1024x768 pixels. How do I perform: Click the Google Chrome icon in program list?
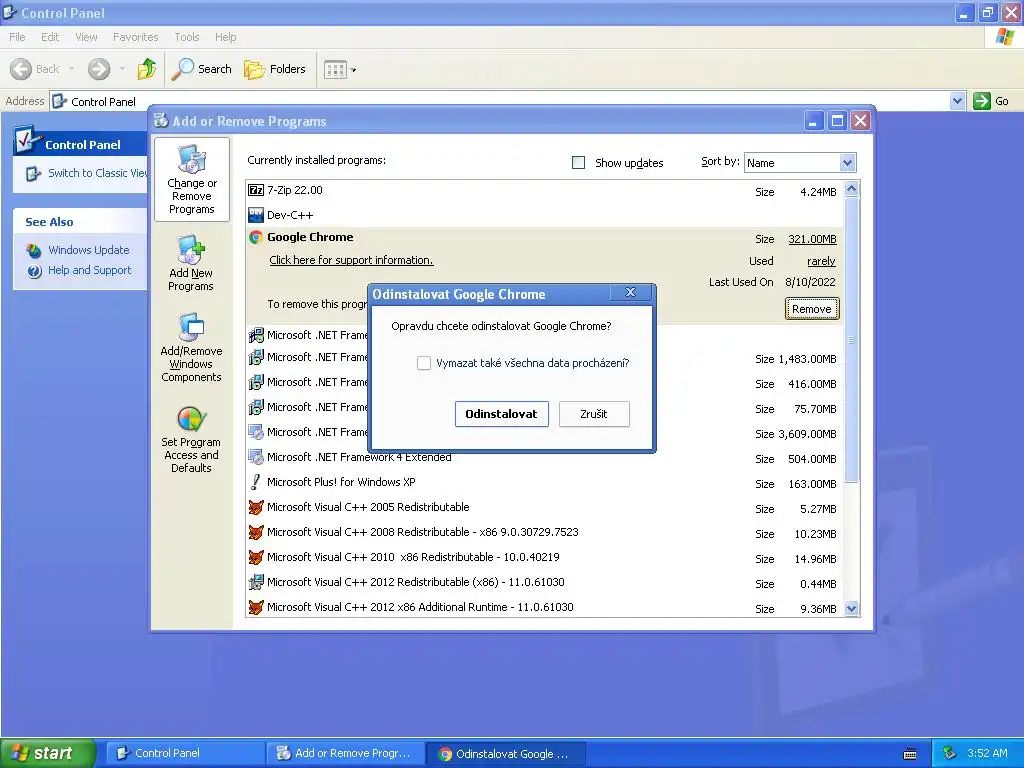[x=256, y=237]
